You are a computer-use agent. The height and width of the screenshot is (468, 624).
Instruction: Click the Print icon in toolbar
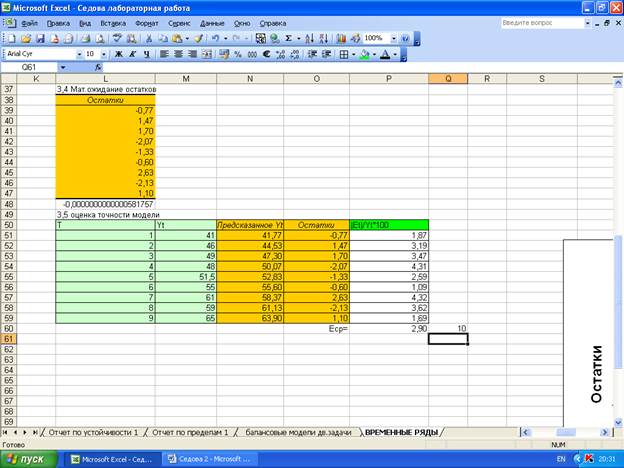click(85, 38)
